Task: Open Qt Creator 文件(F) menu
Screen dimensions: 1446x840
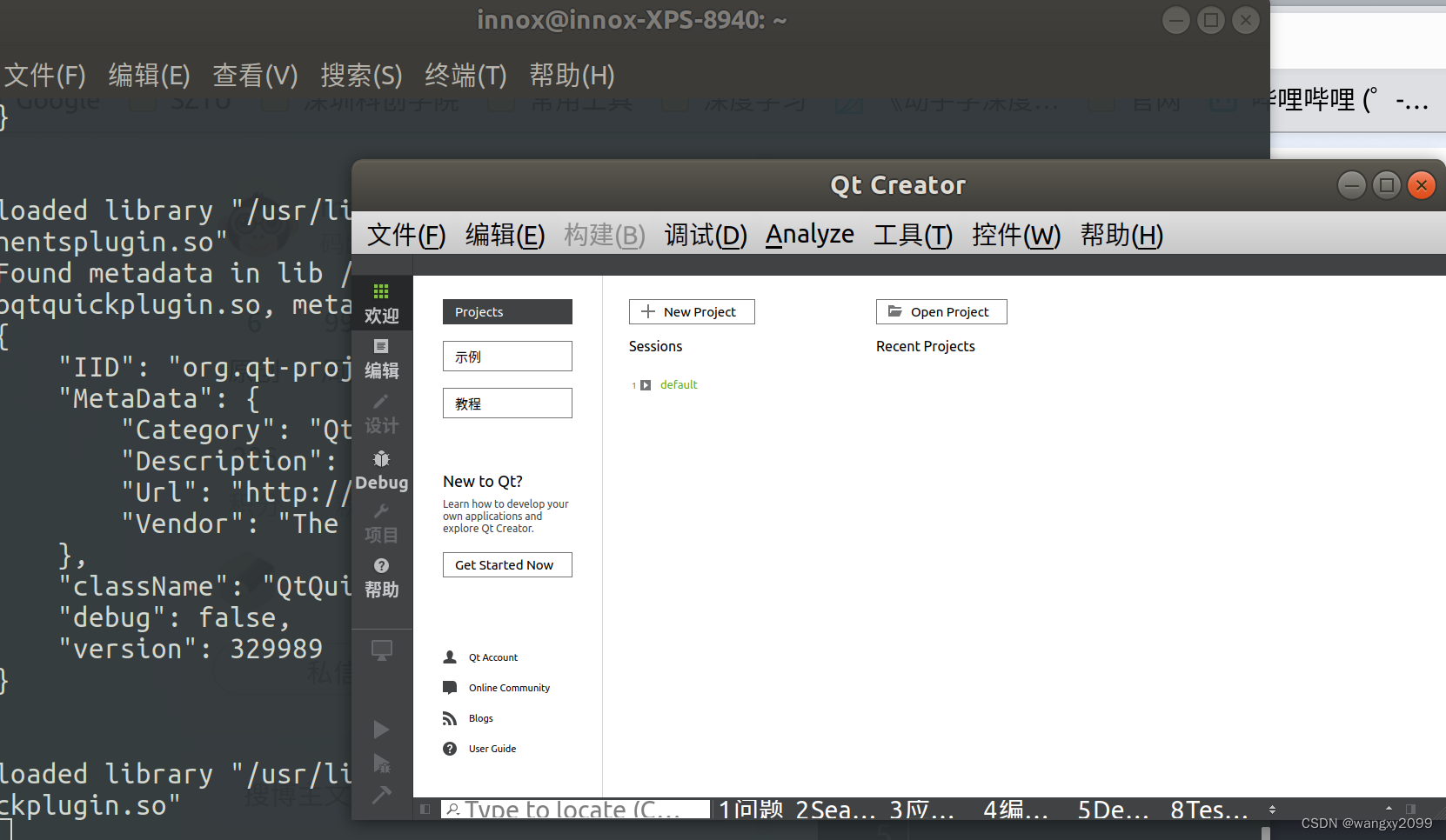Action: 406,235
